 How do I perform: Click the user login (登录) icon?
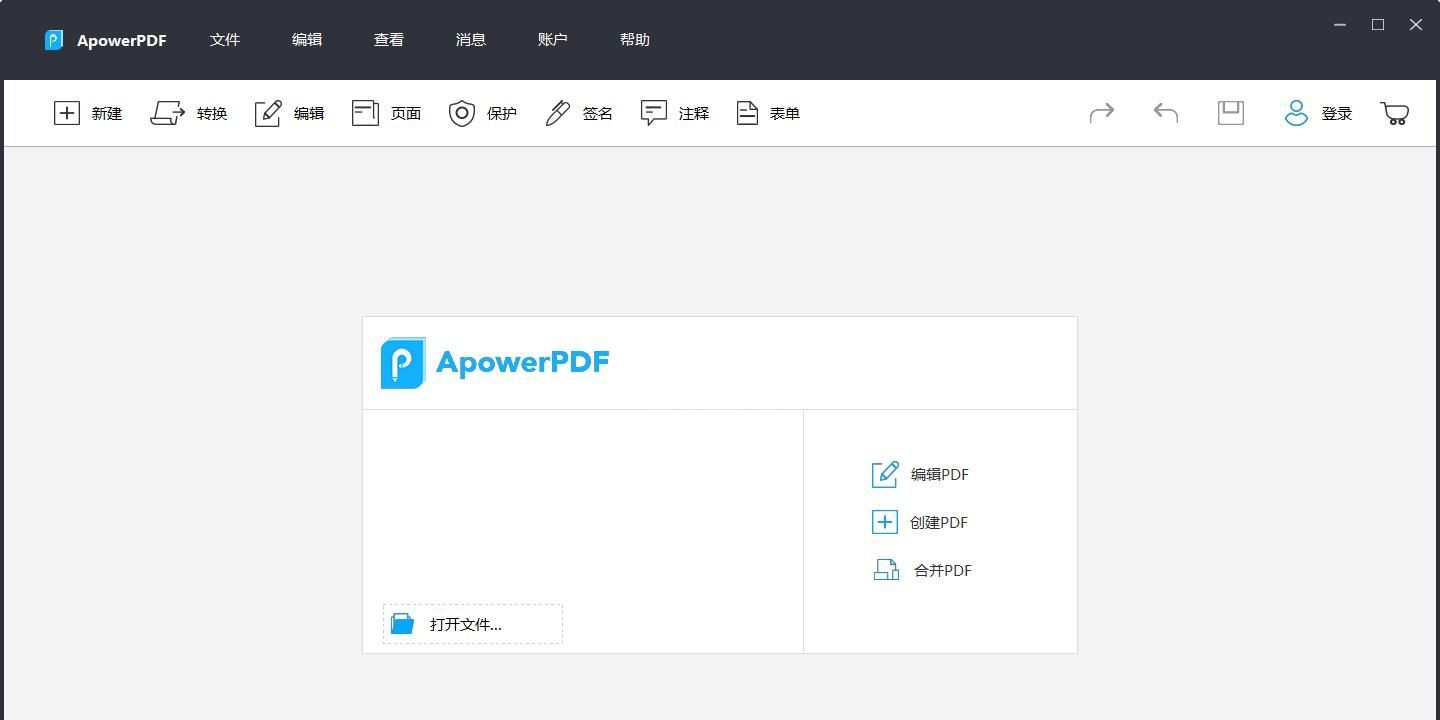pyautogui.click(x=1296, y=113)
